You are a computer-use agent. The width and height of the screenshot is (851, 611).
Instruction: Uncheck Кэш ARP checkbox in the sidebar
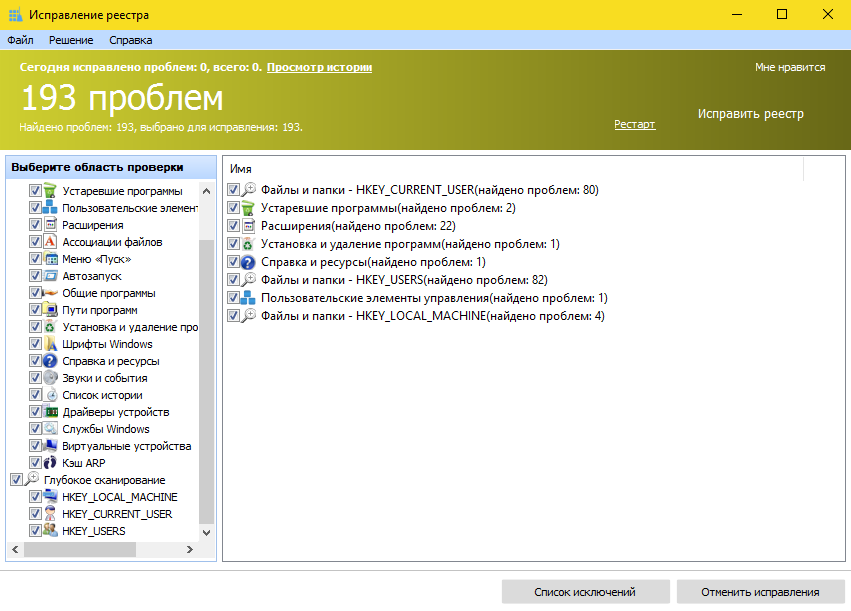(x=35, y=462)
